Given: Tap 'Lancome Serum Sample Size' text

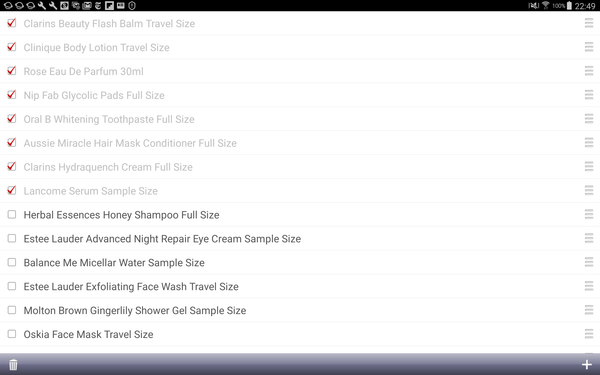Looking at the screenshot, I should click(91, 191).
